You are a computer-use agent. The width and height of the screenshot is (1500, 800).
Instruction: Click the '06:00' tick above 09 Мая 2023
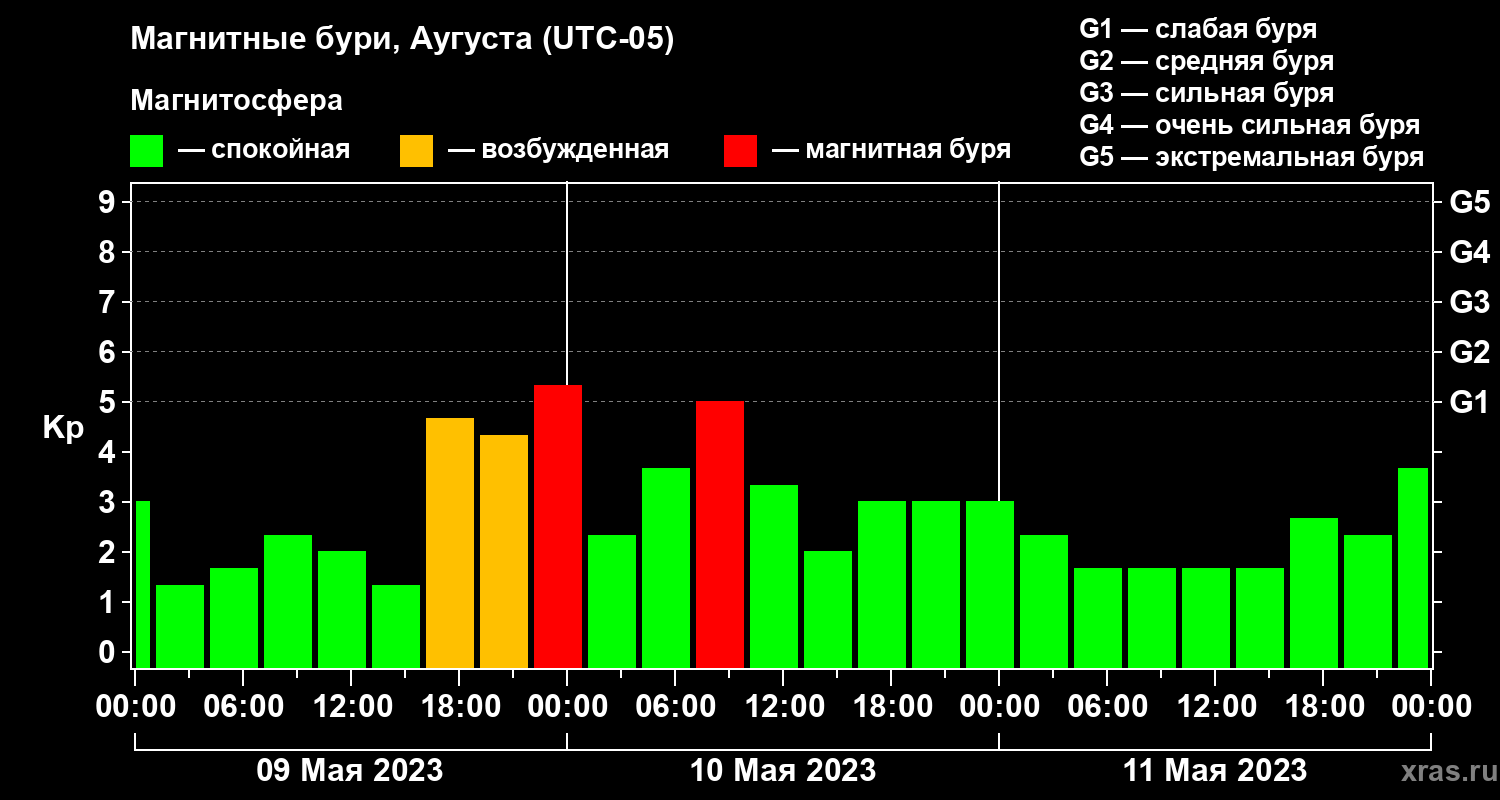point(243,706)
